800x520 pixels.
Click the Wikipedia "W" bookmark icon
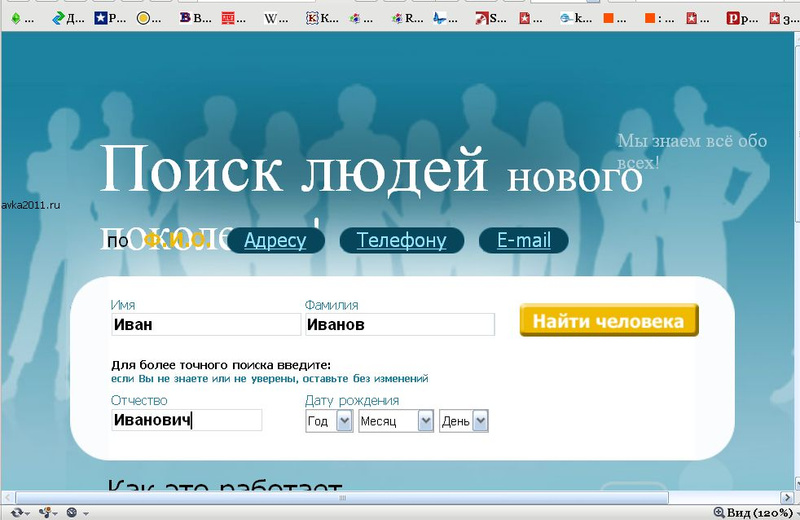(270, 17)
